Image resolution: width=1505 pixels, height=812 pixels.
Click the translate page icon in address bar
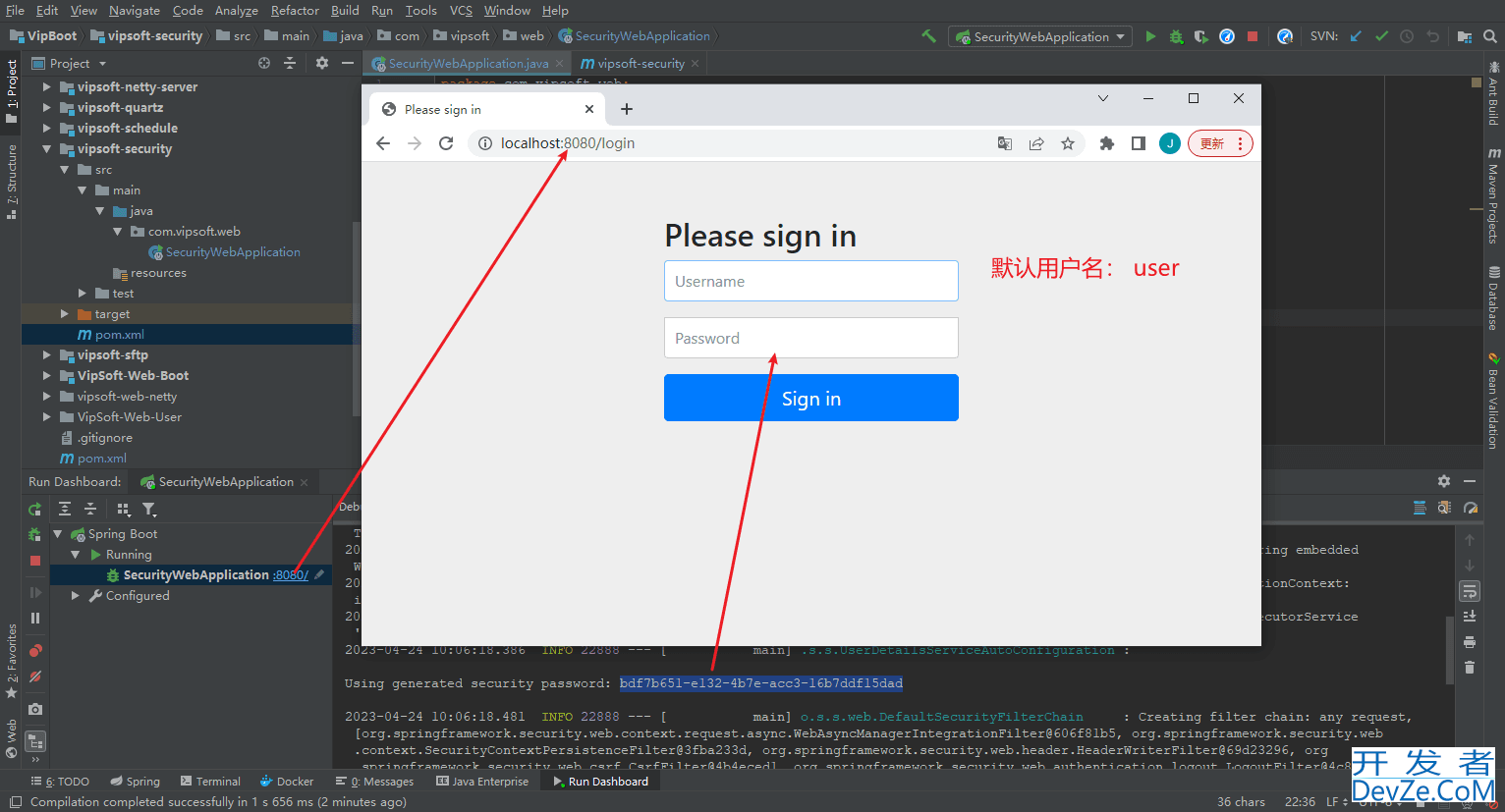[x=1005, y=143]
